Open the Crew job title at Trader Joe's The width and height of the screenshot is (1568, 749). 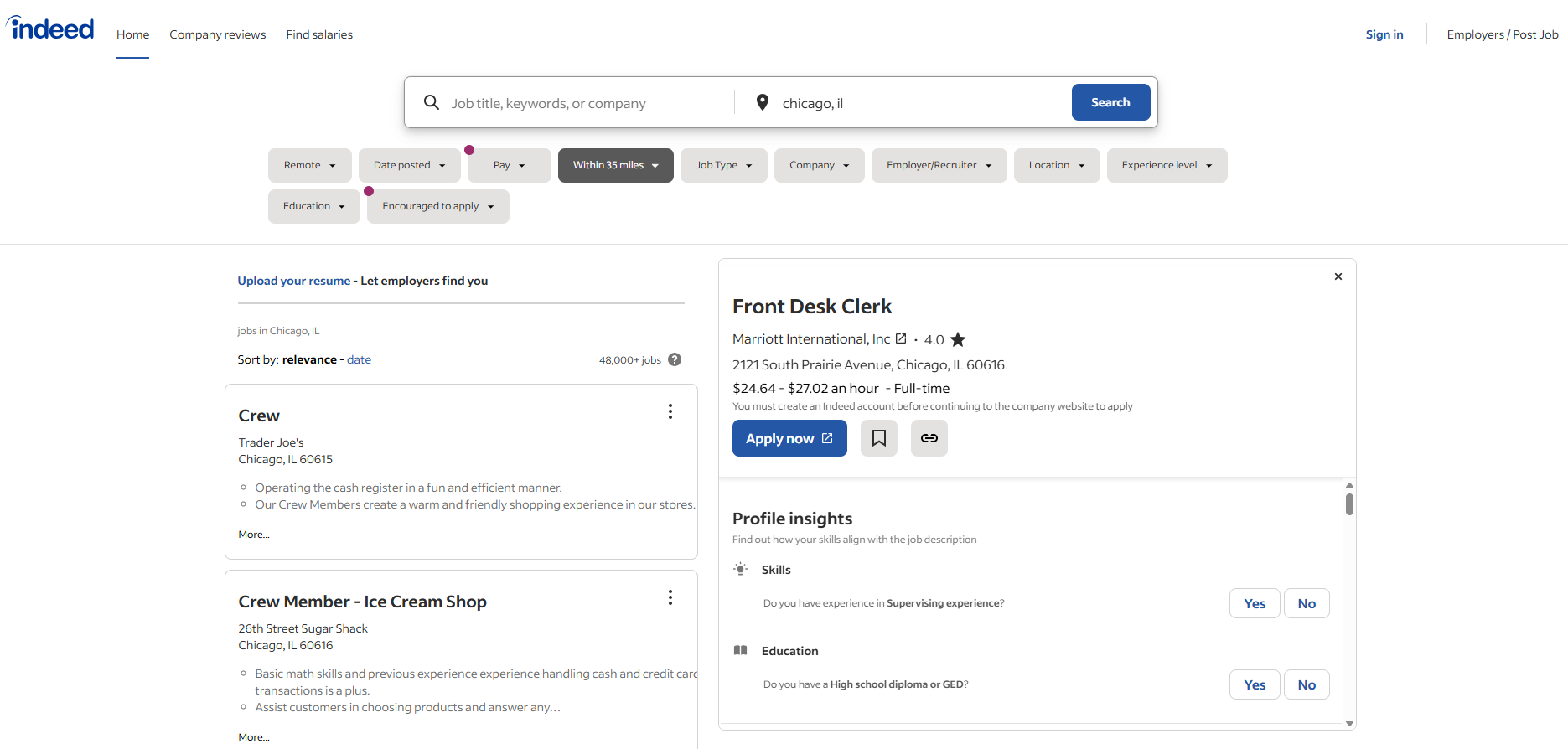[259, 416]
